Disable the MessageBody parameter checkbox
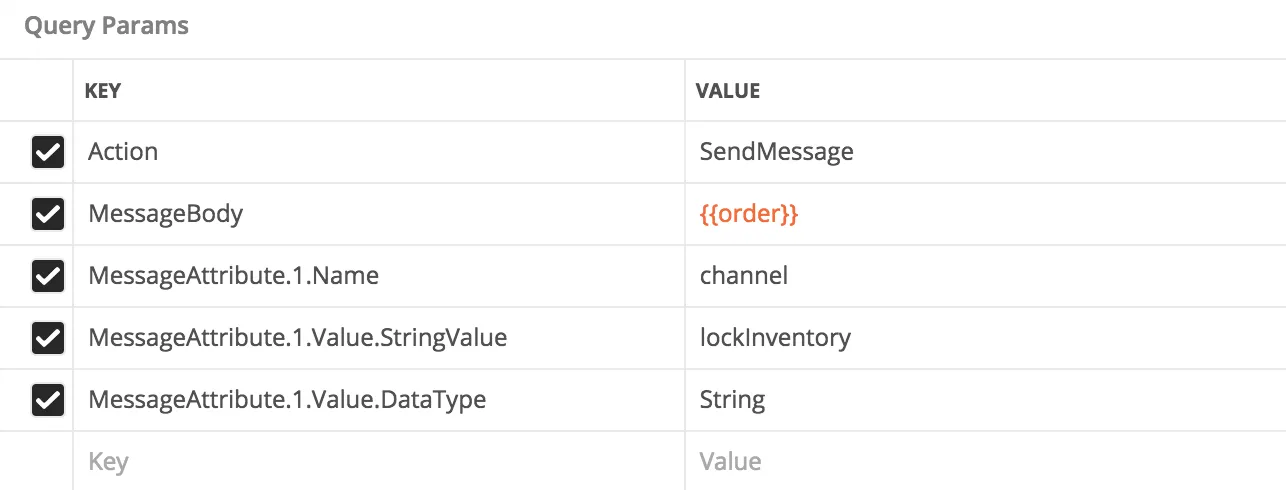Screen dimensions: 1286x490 tap(48, 214)
